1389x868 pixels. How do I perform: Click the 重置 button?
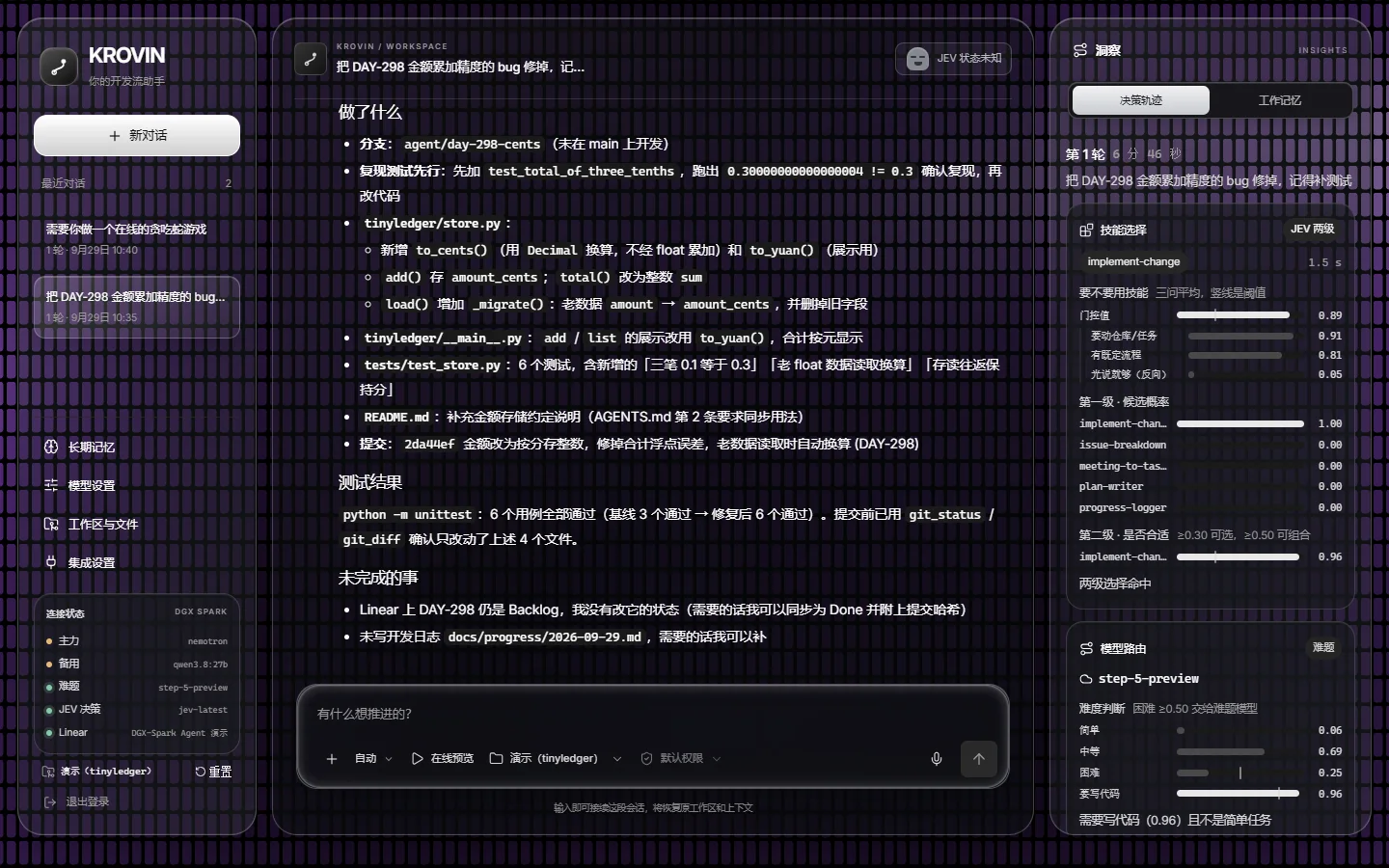click(x=213, y=772)
